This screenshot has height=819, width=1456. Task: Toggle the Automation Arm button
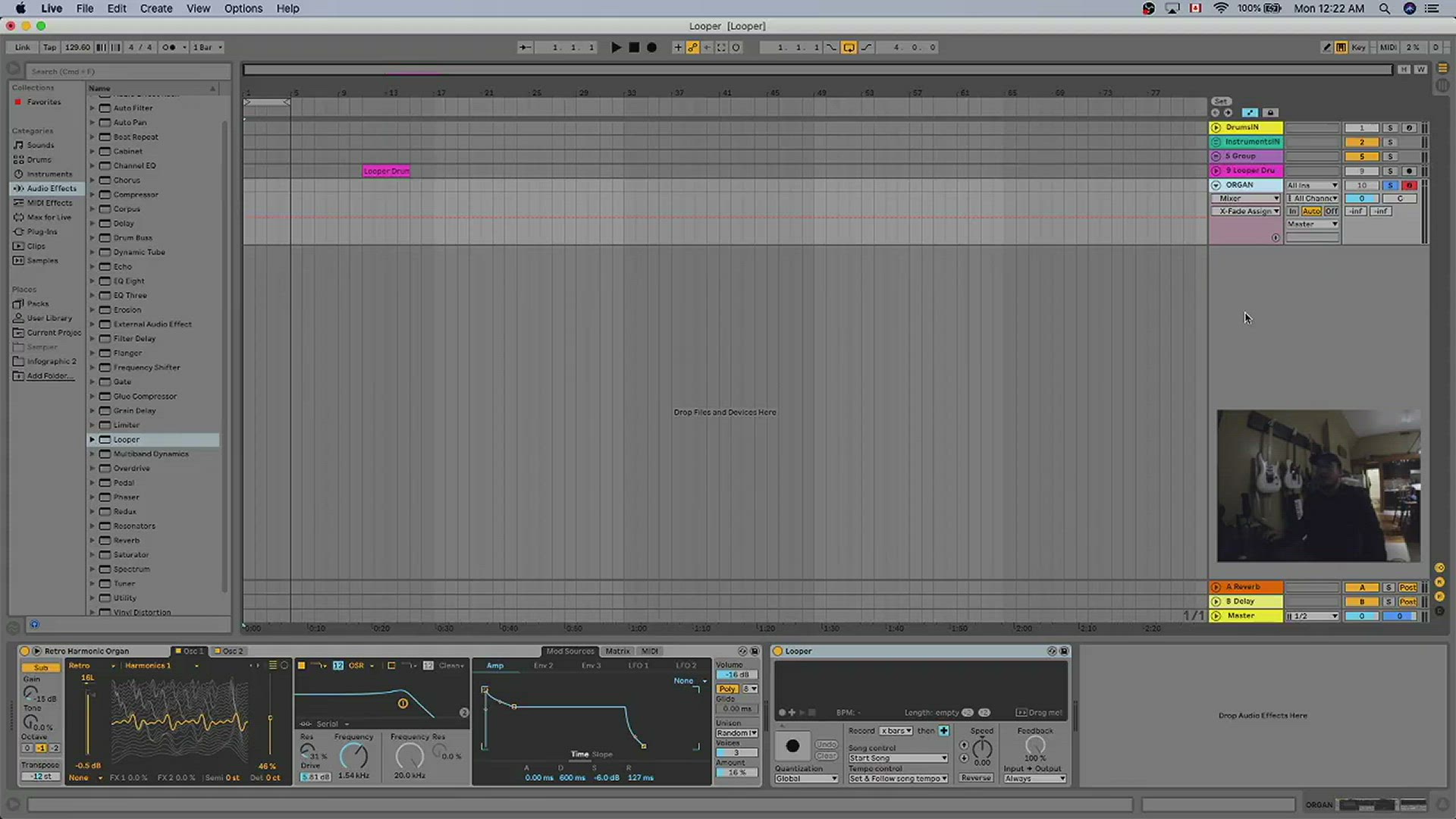(x=692, y=47)
